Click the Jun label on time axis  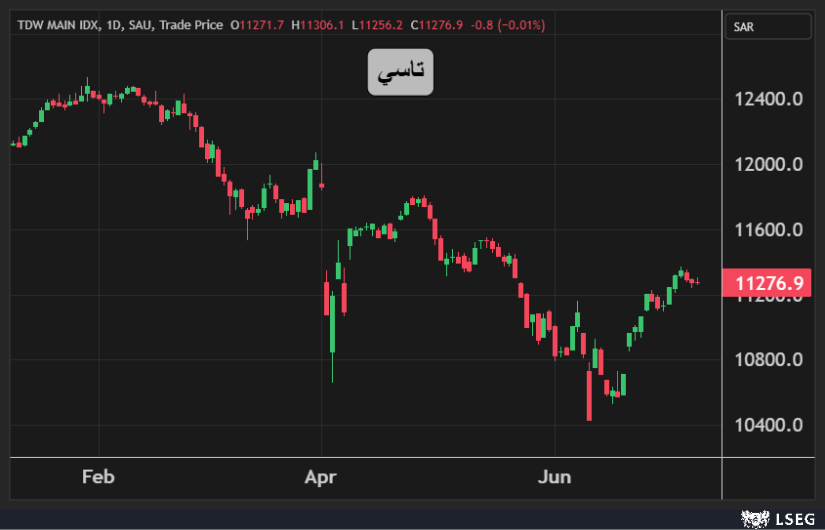point(554,477)
